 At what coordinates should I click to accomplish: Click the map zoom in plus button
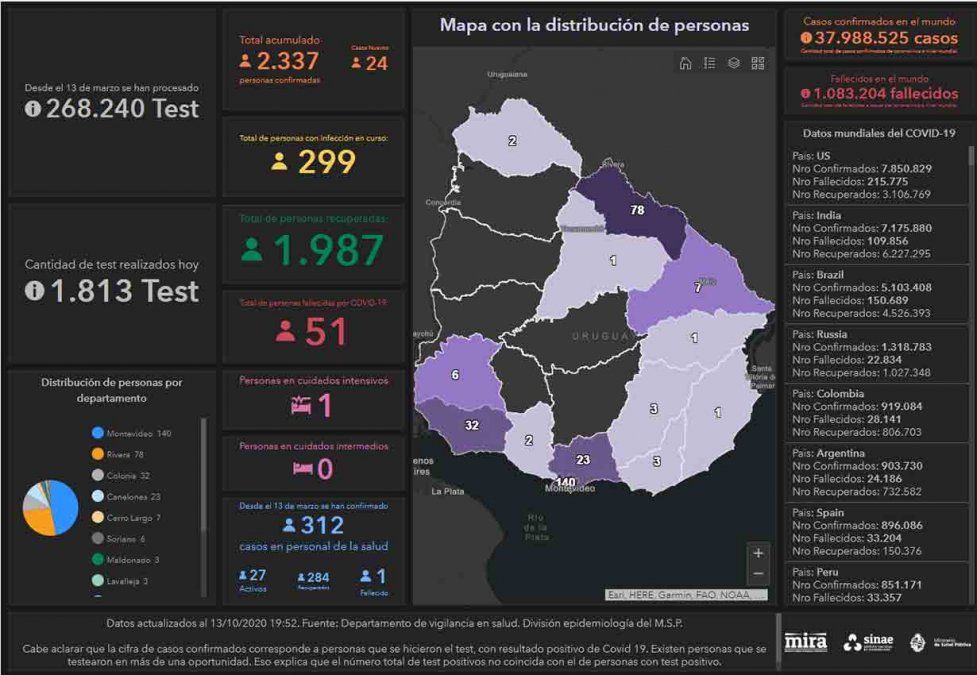(x=758, y=553)
